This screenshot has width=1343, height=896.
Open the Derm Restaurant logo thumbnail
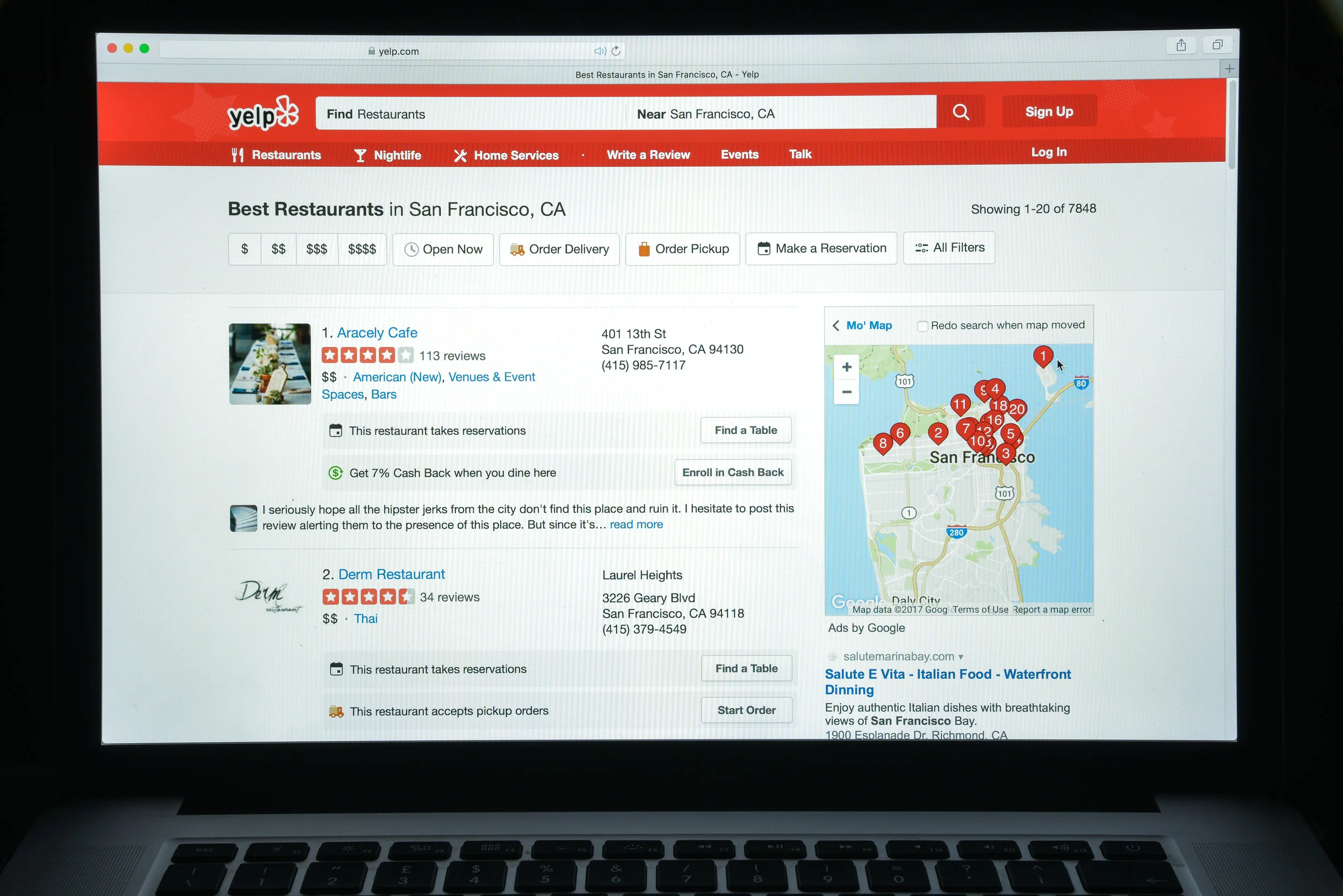coord(269,597)
